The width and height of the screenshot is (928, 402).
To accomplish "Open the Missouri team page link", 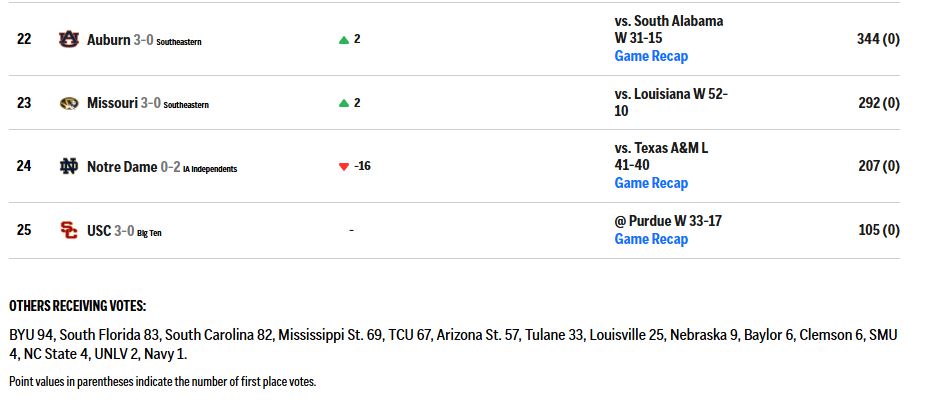I will coord(112,103).
